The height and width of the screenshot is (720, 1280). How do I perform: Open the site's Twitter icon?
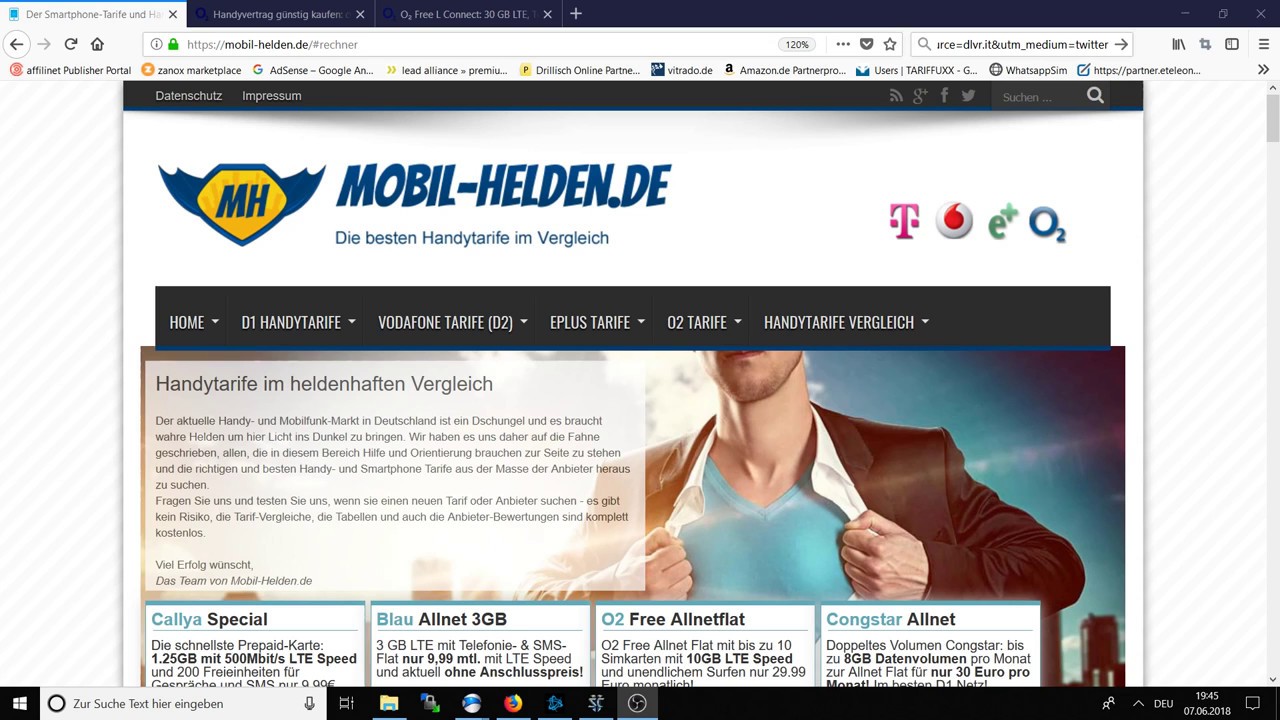tap(968, 95)
